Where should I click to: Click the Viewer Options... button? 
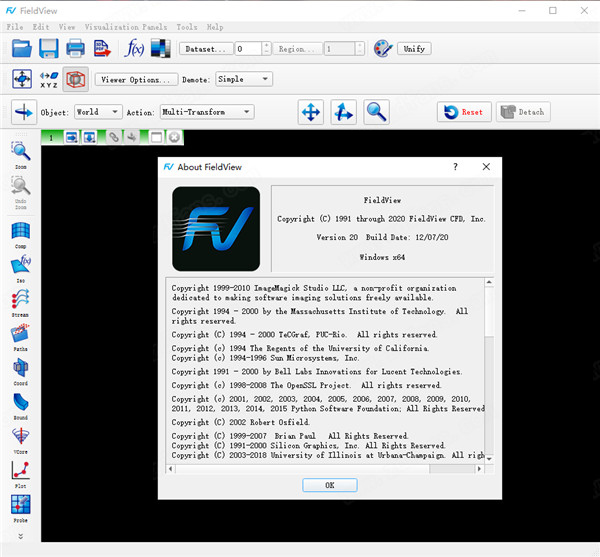click(136, 80)
